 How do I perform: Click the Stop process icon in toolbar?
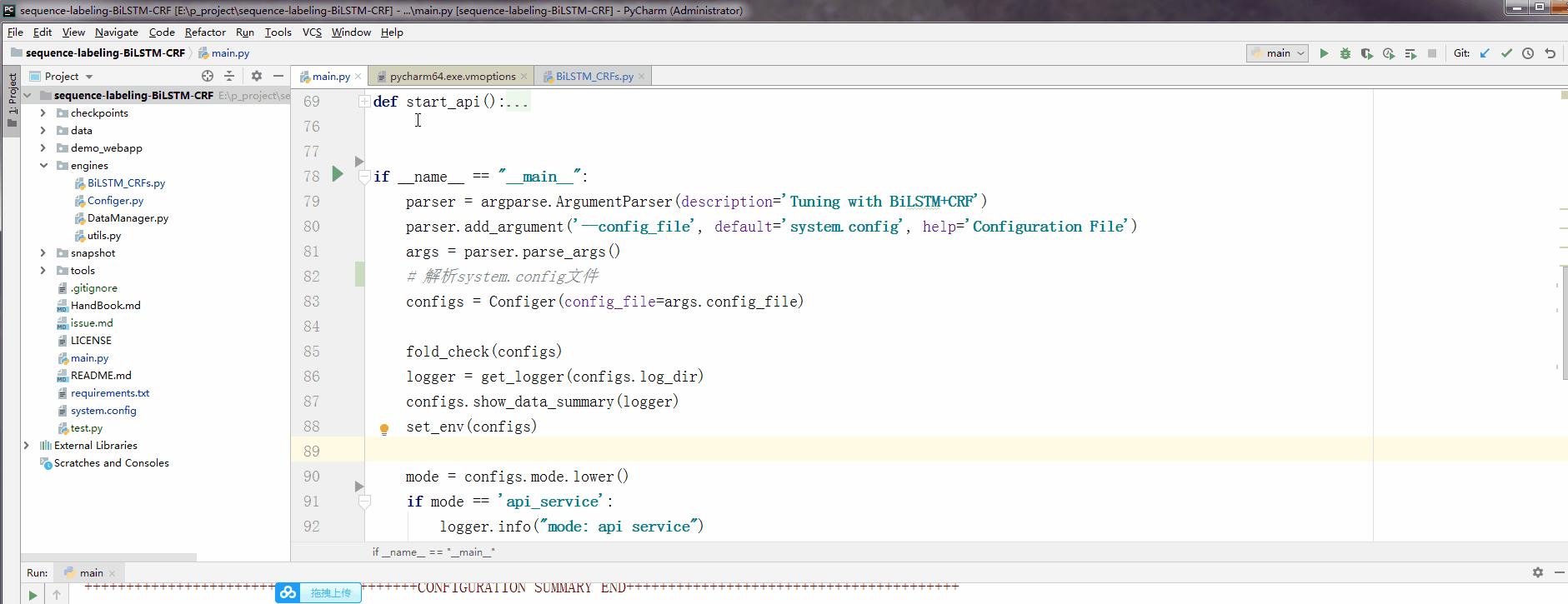click(x=1432, y=53)
